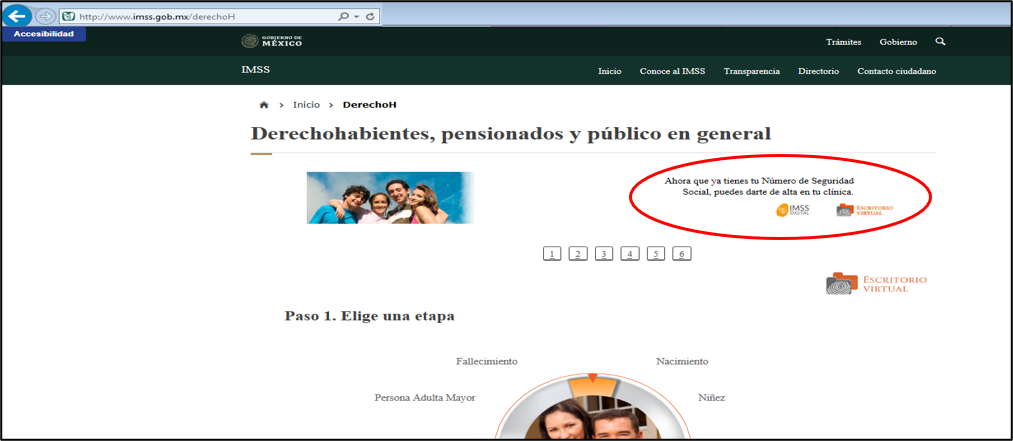Open the Trámites link

[843, 42]
